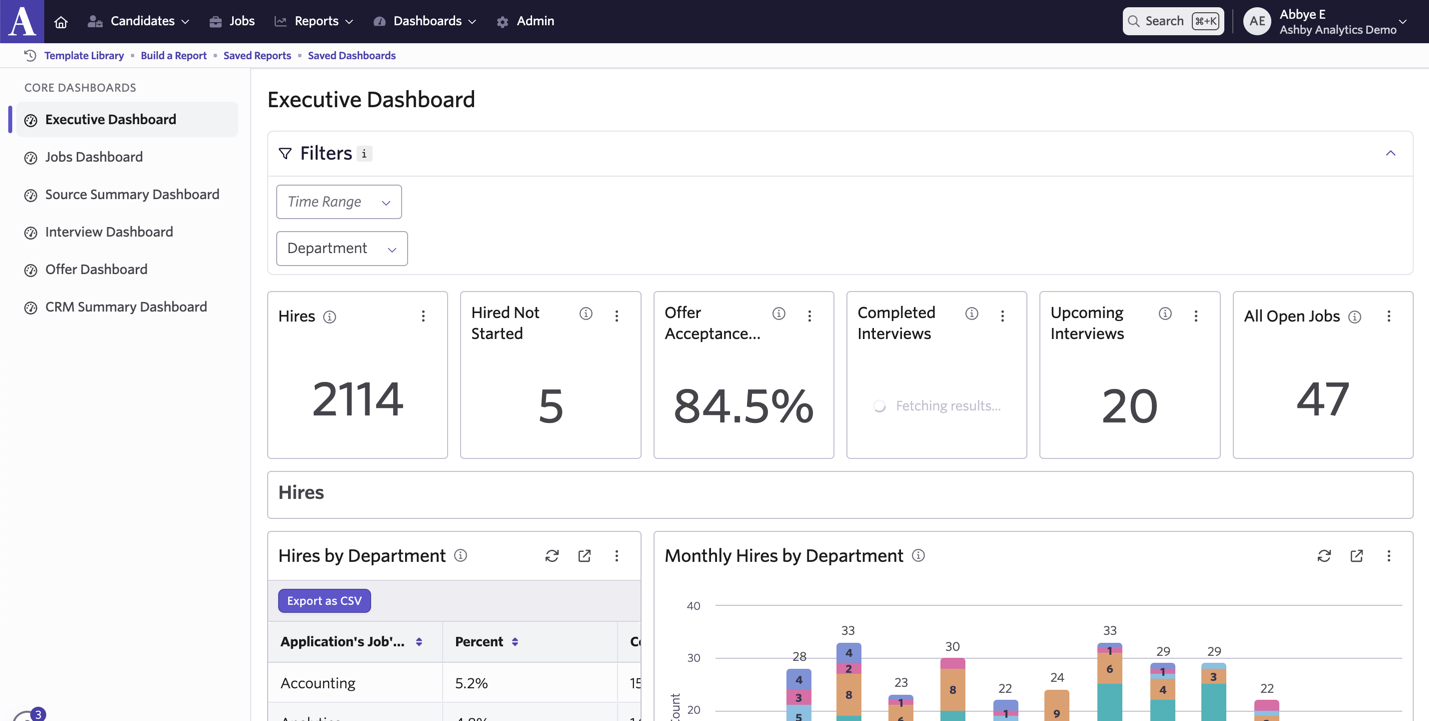Viewport: 1429px width, 721px height.
Task: Open the Time Range dropdown
Action: coord(339,202)
